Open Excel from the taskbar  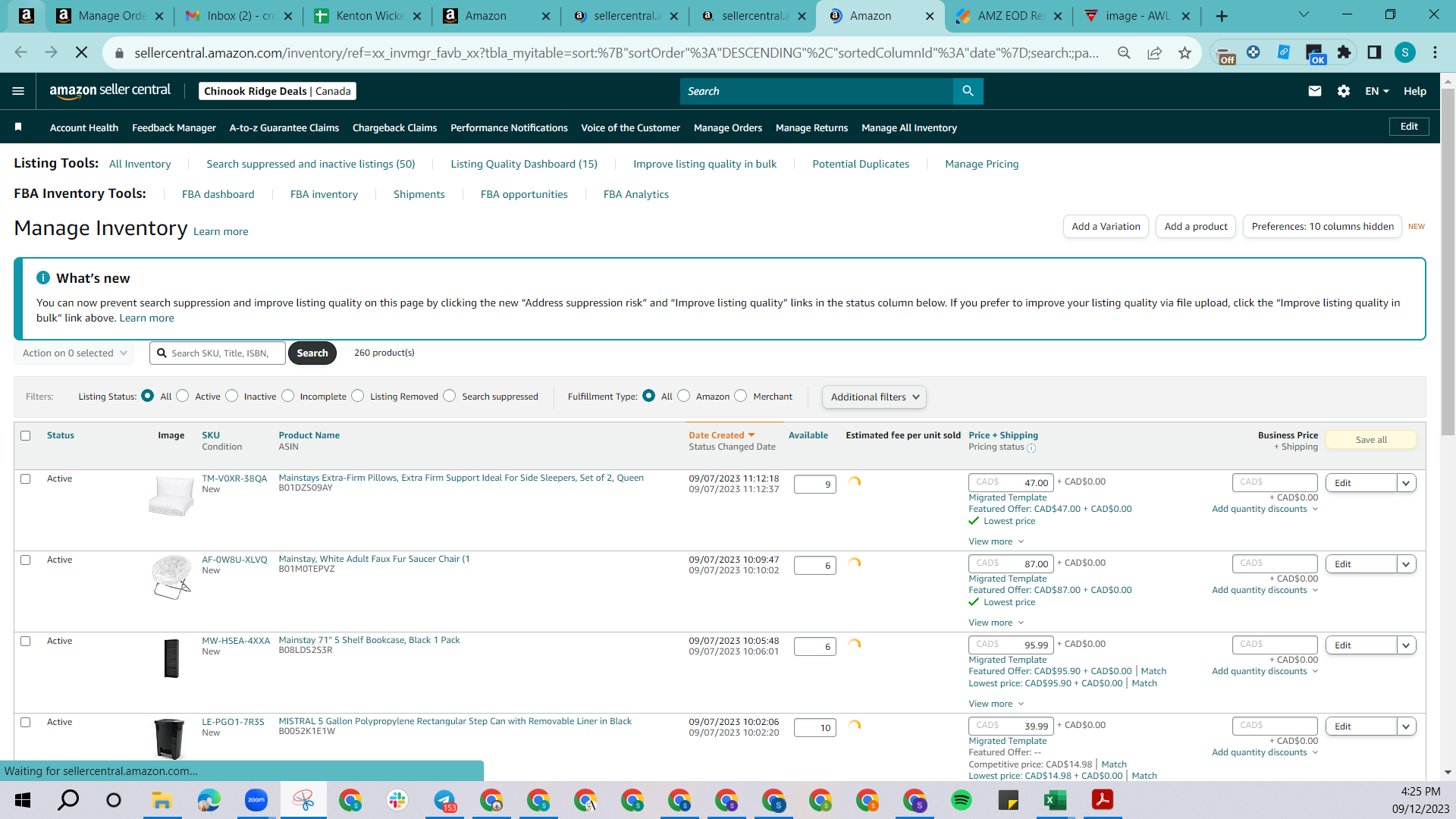pos(1056,800)
